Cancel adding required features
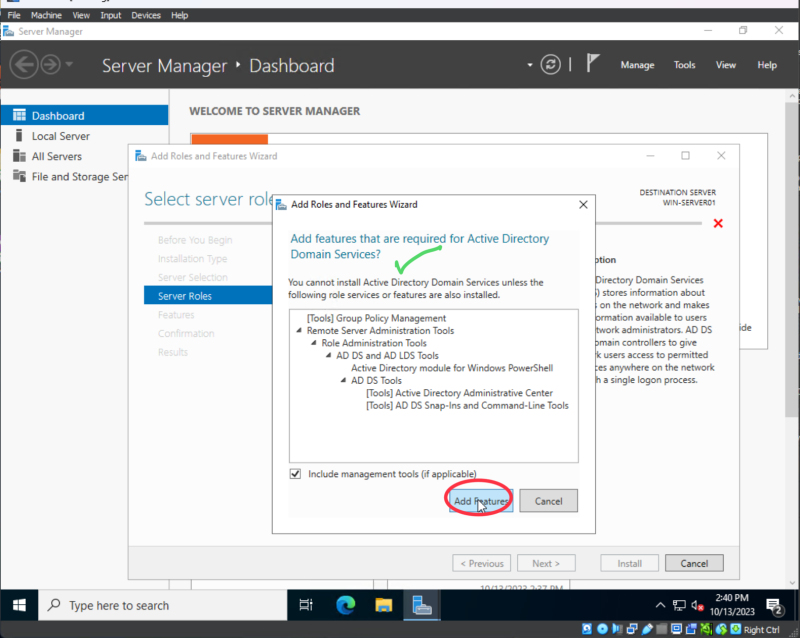The width and height of the screenshot is (800, 638). 548,500
